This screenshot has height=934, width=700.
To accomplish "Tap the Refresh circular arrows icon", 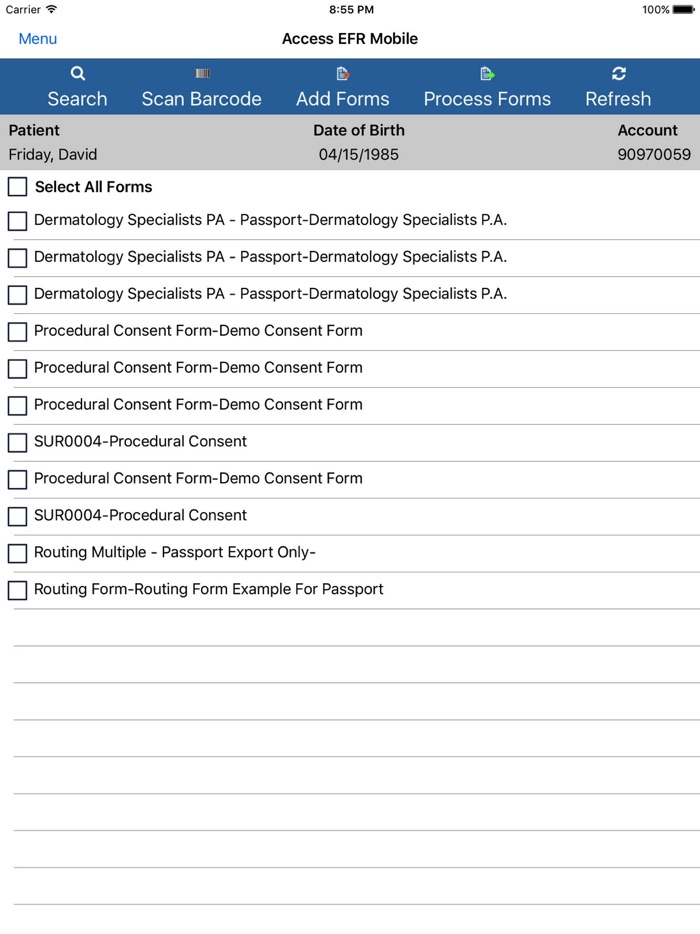I will pyautogui.click(x=618, y=72).
